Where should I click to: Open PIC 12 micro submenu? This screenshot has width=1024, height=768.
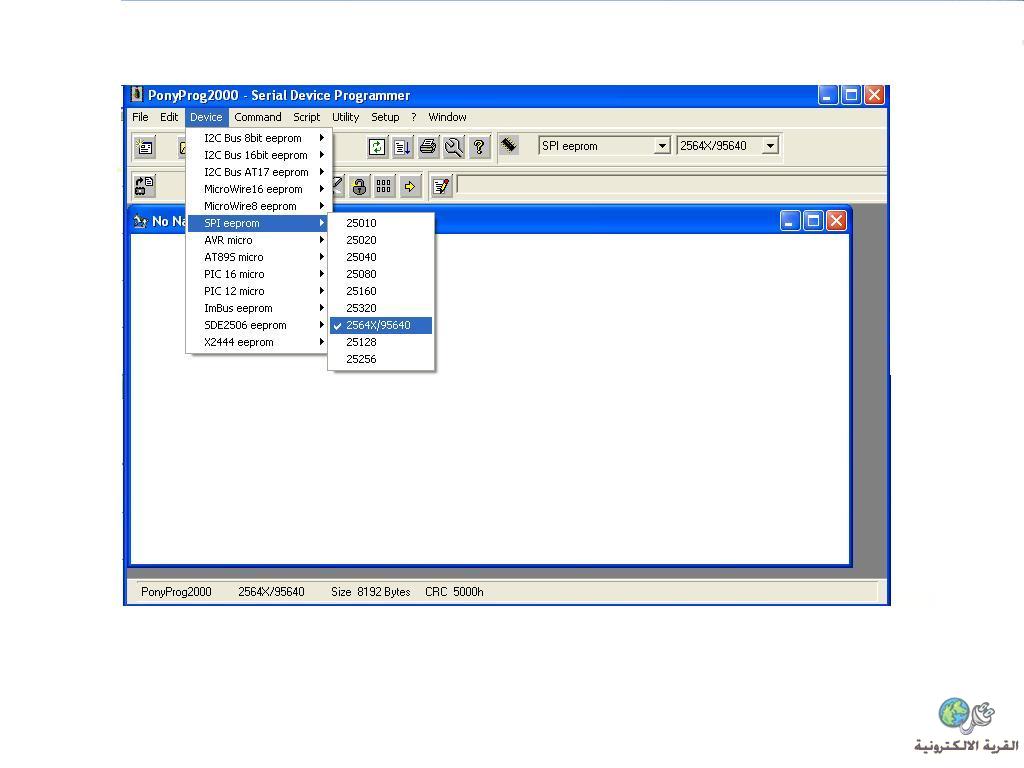pyautogui.click(x=259, y=291)
